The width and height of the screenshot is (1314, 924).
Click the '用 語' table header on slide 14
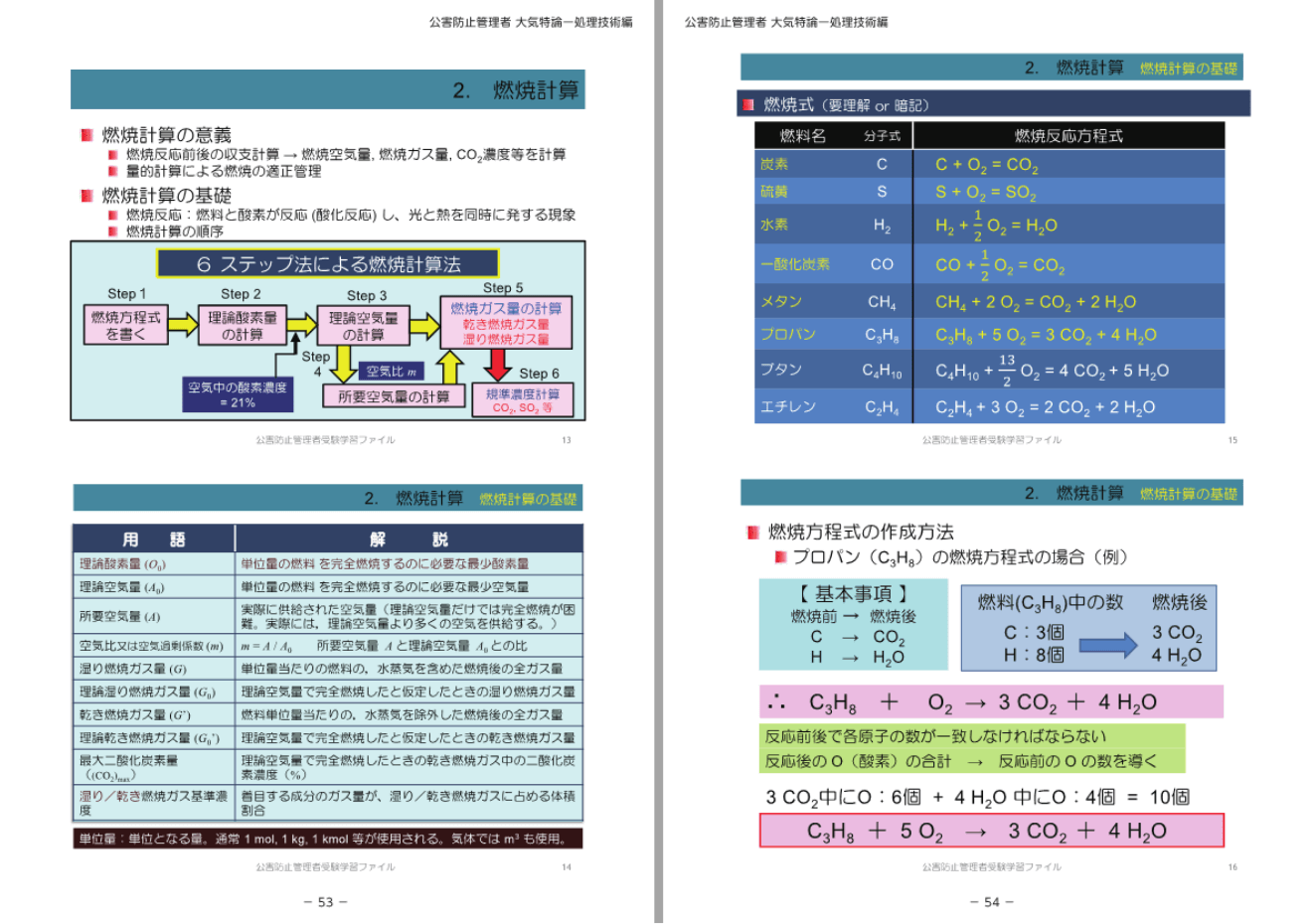click(154, 539)
